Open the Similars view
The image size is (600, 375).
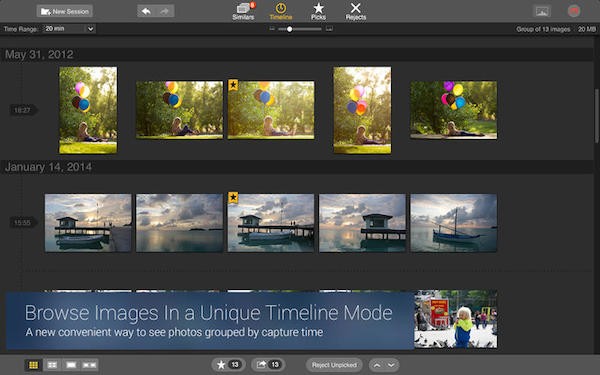[x=243, y=11]
